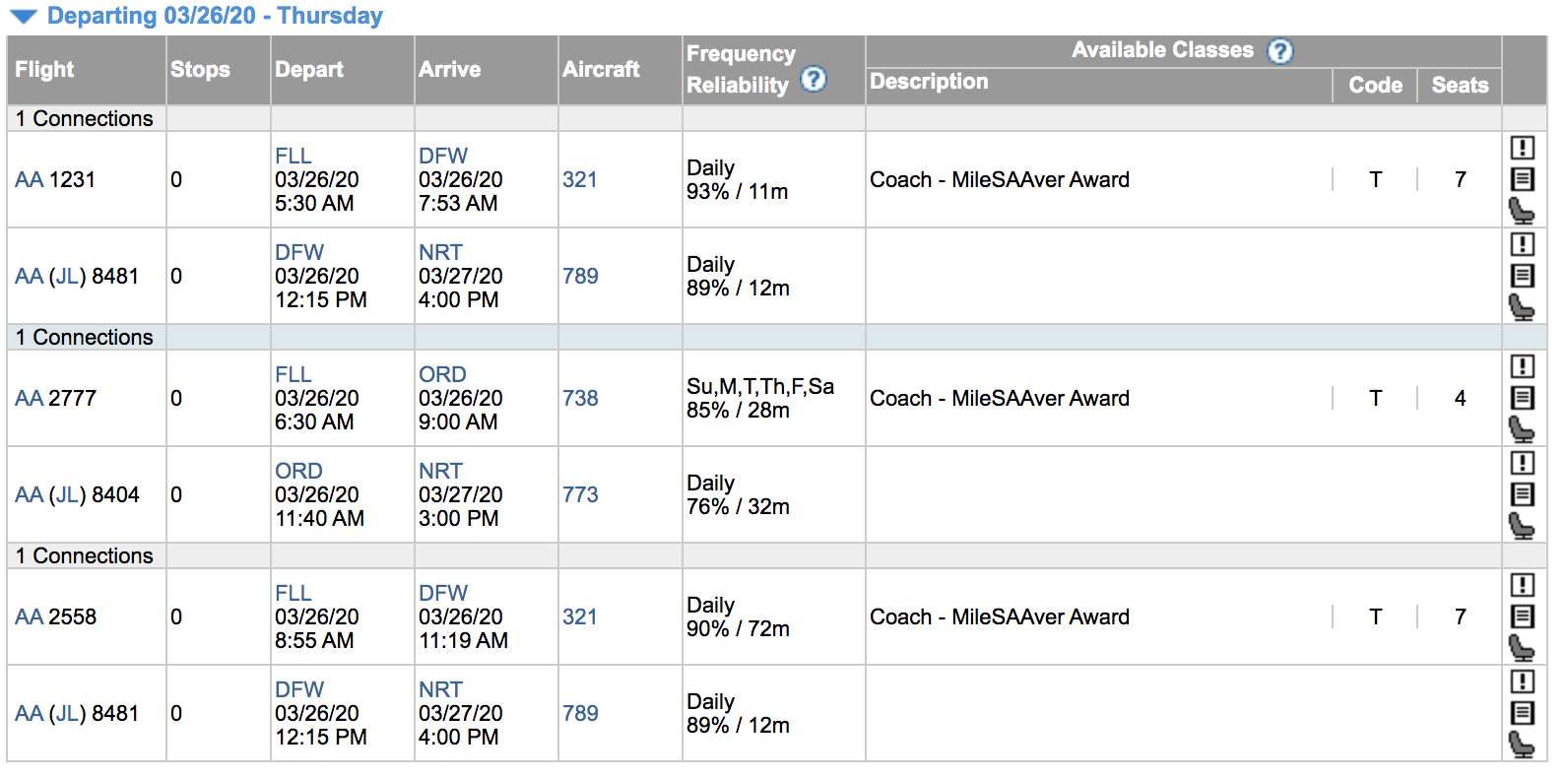This screenshot has height=778, width=1568.
Task: Open the details list icon for AA 1231
Action: pyautogui.click(x=1522, y=179)
